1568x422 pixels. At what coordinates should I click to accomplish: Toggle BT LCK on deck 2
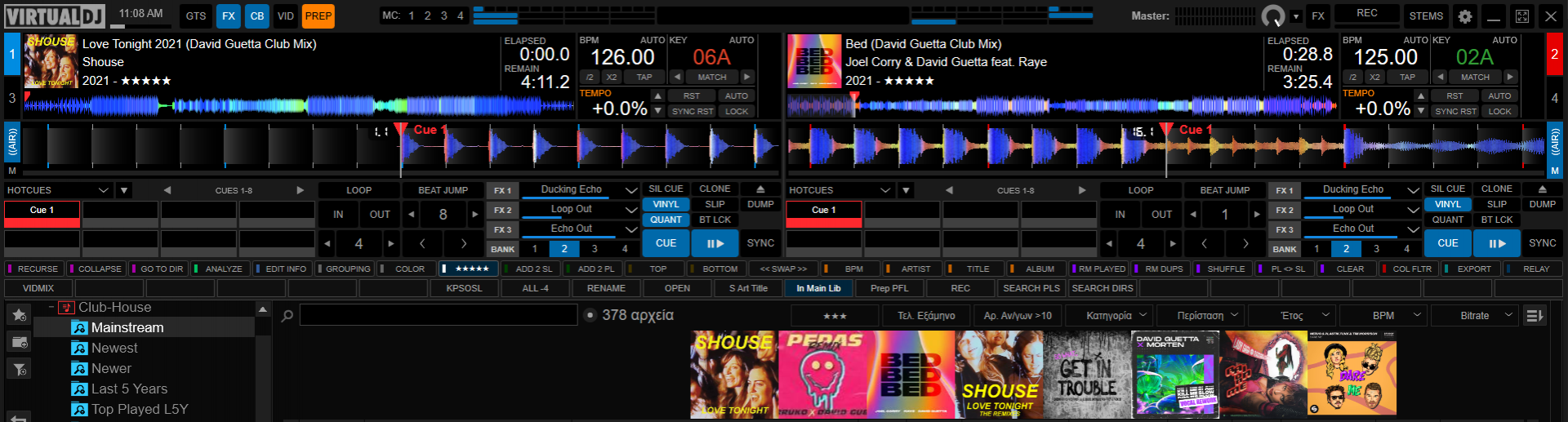[1497, 220]
